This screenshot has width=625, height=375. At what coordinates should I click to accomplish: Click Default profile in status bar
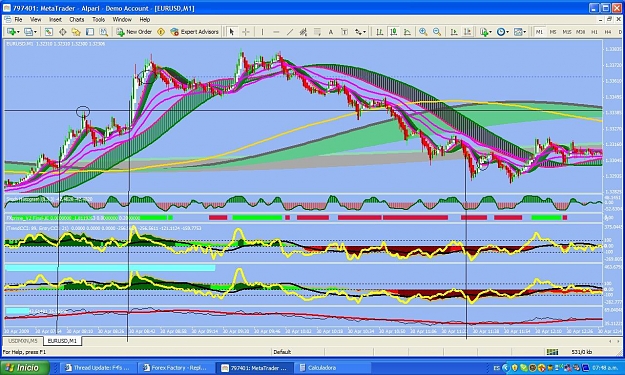tap(282, 352)
